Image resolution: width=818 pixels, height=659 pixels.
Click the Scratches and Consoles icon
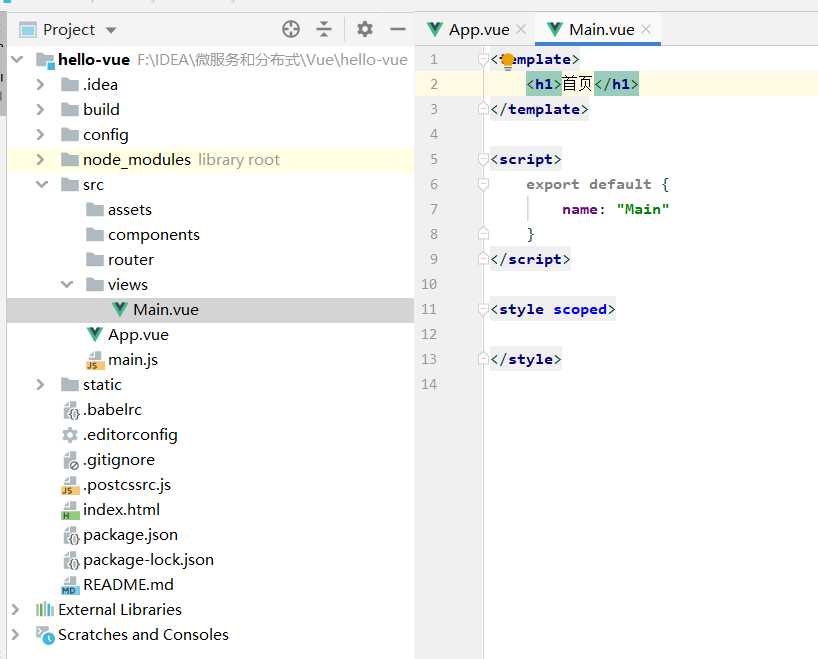(x=45, y=635)
